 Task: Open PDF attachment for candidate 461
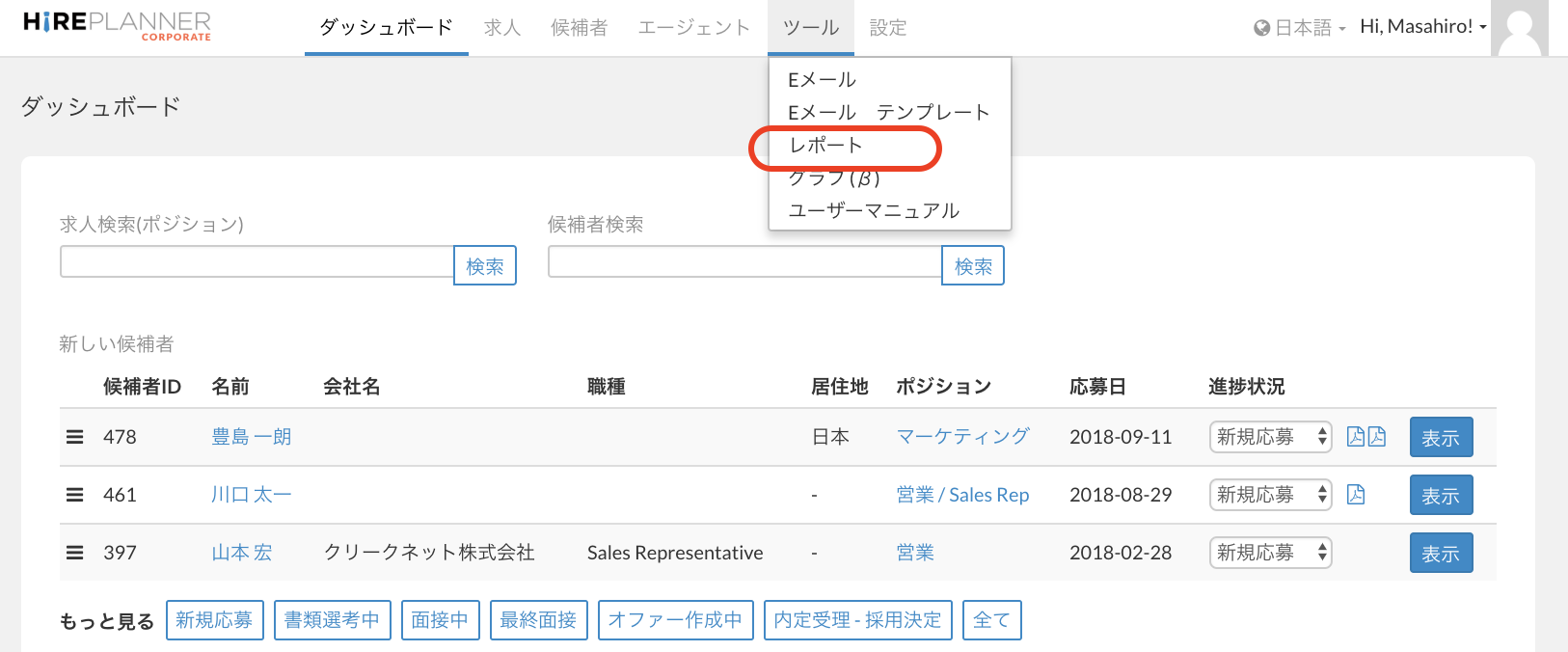tap(1356, 495)
